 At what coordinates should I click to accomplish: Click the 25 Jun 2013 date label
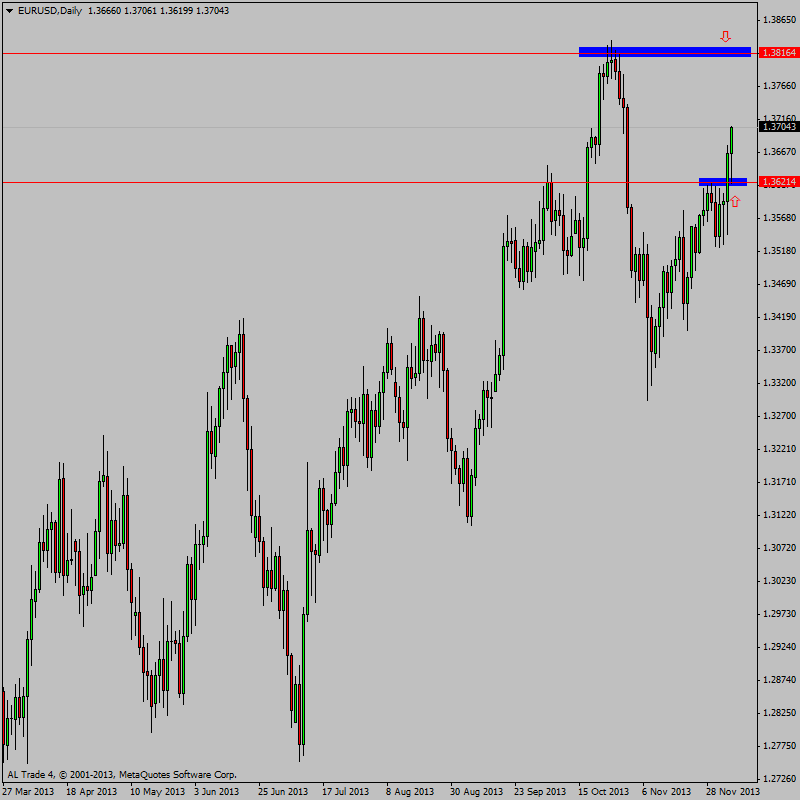pyautogui.click(x=283, y=791)
